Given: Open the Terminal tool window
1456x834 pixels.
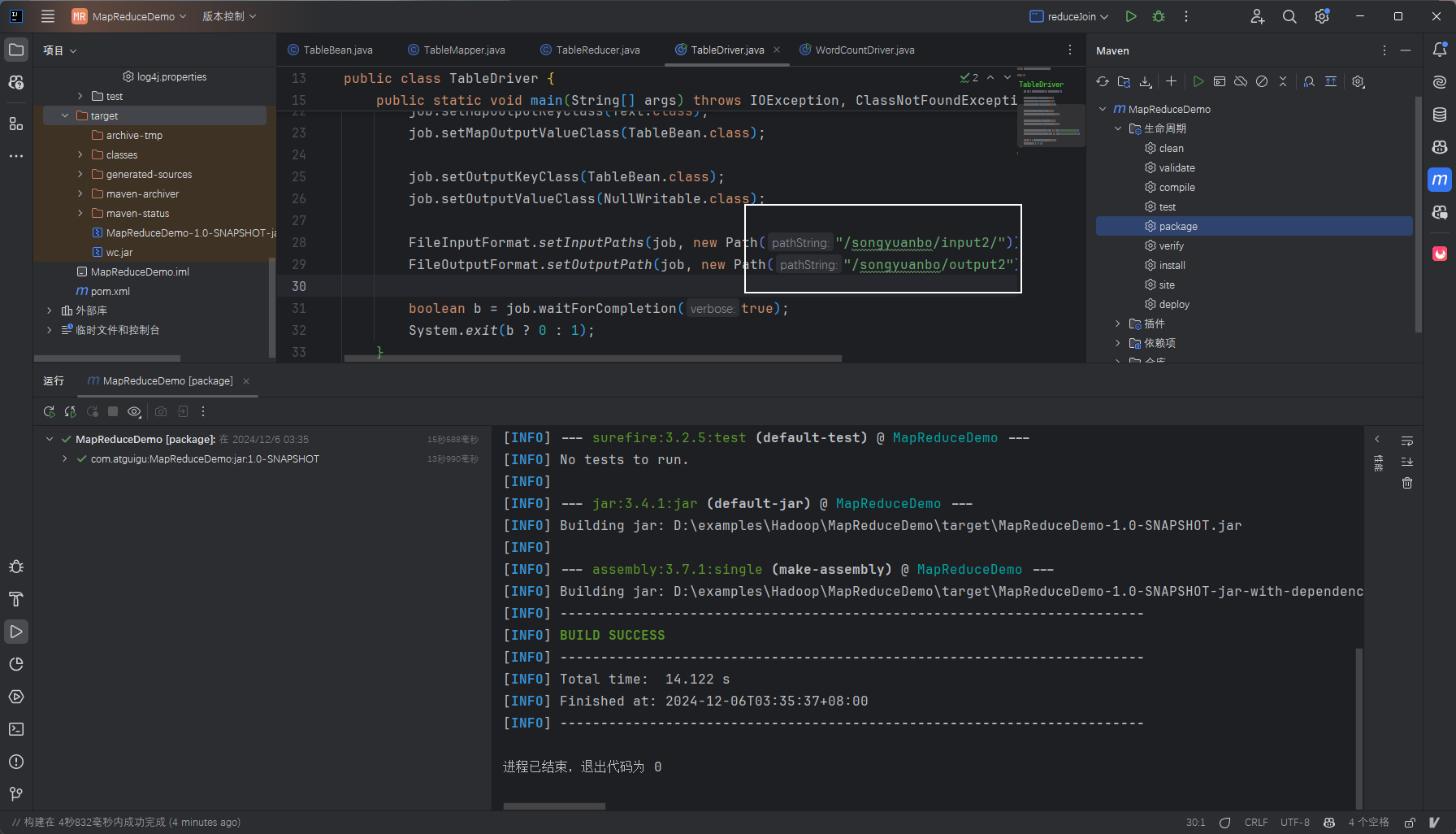Looking at the screenshot, I should point(16,729).
